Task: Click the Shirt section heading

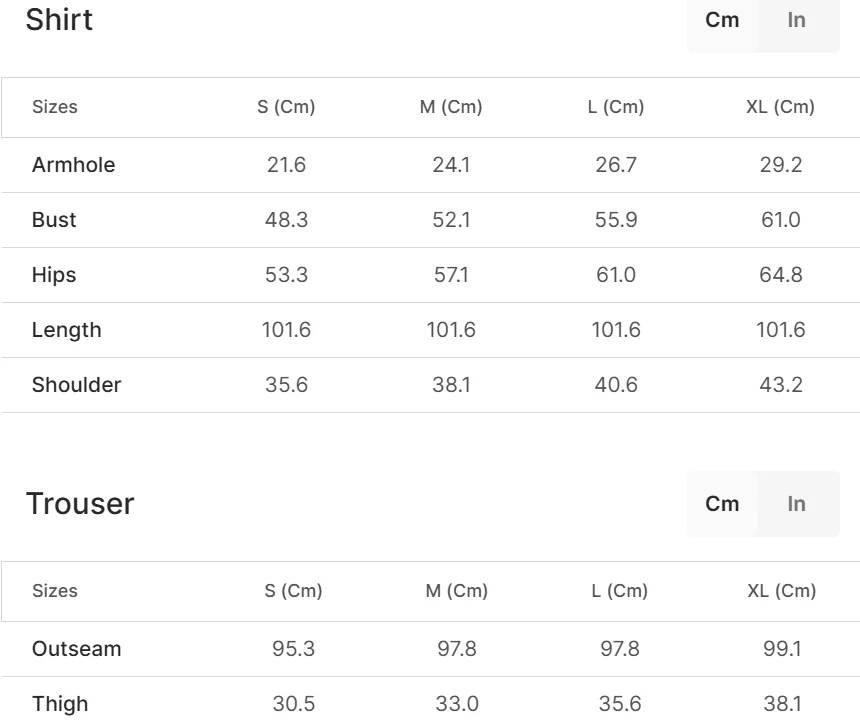Action: (x=59, y=20)
